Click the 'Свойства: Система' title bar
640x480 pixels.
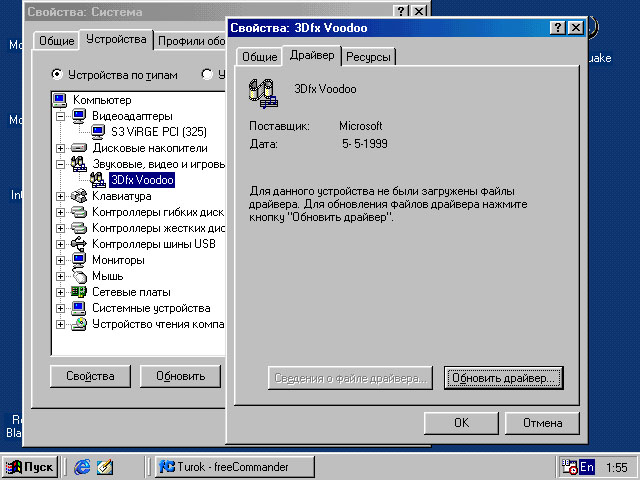[208, 11]
